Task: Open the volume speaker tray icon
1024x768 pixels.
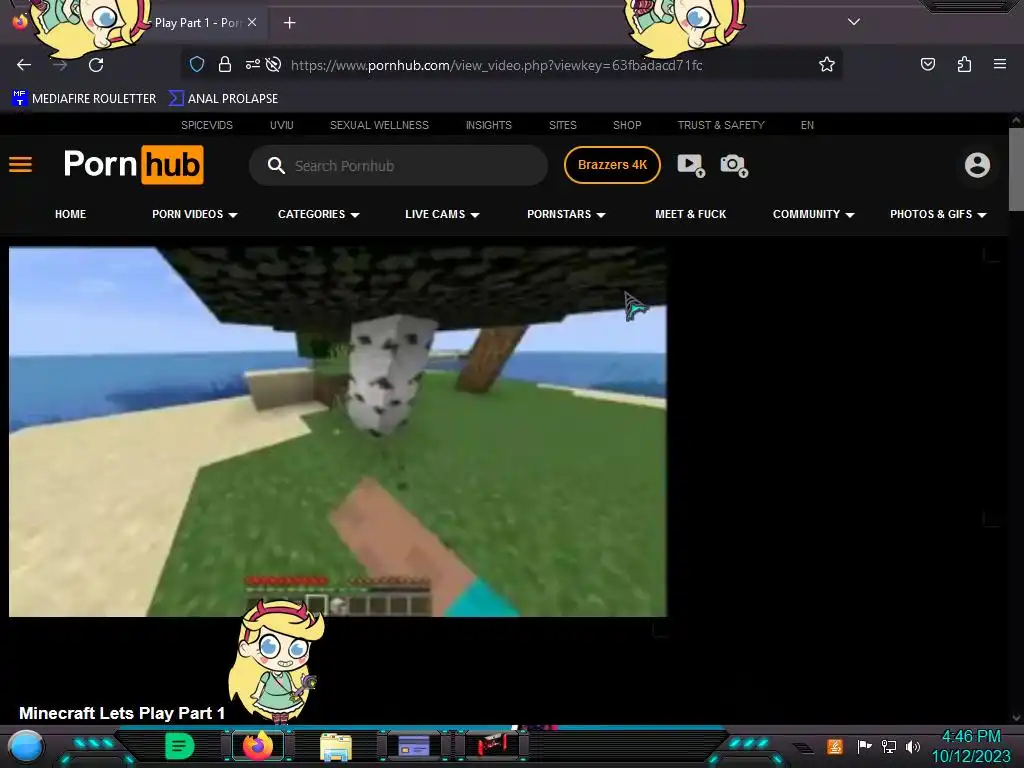Action: [x=912, y=746]
